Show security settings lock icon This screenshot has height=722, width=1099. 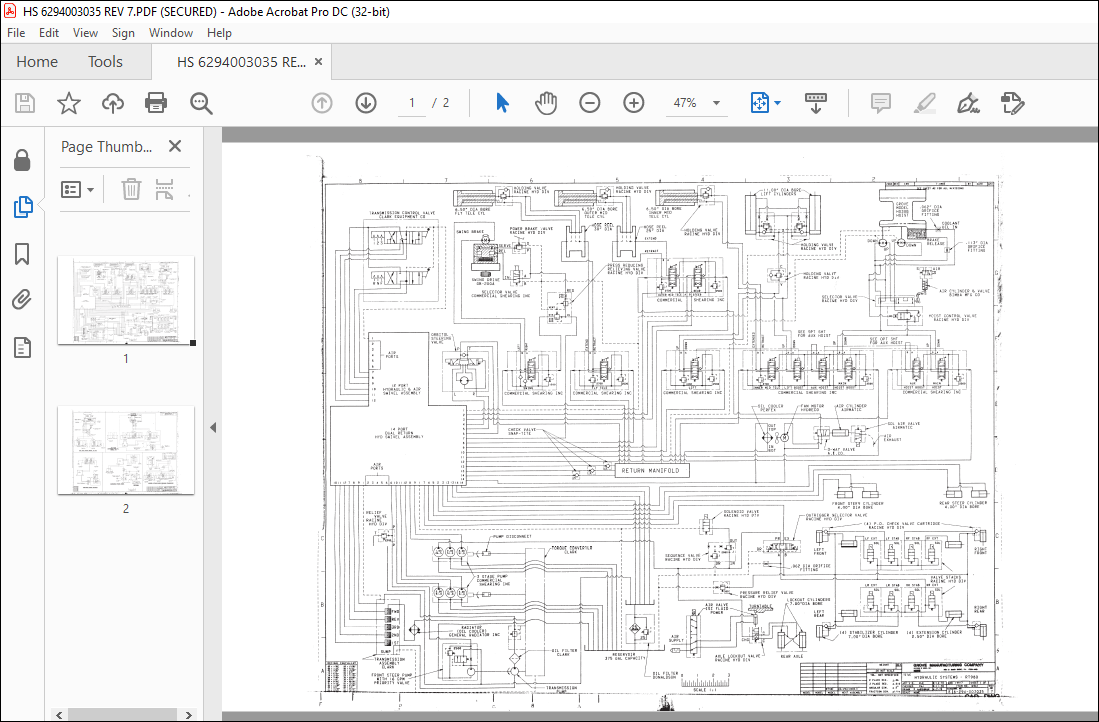click(22, 161)
